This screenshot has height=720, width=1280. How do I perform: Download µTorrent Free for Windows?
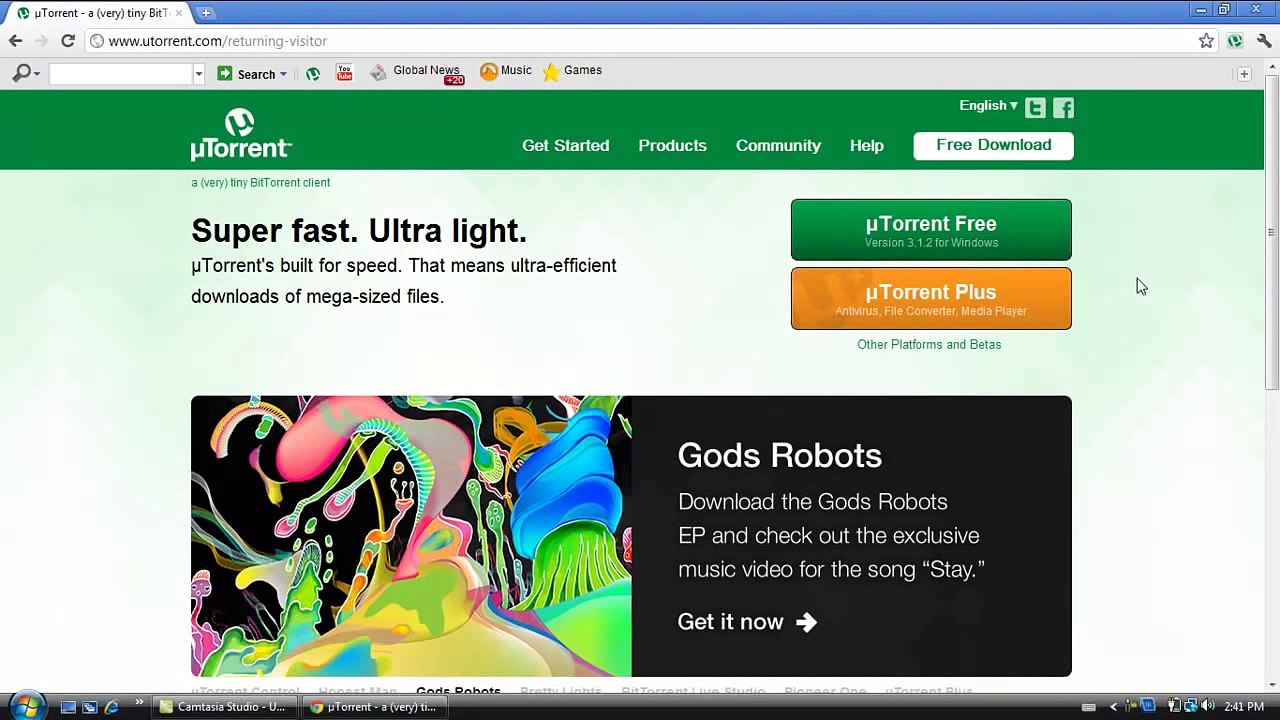(x=931, y=230)
